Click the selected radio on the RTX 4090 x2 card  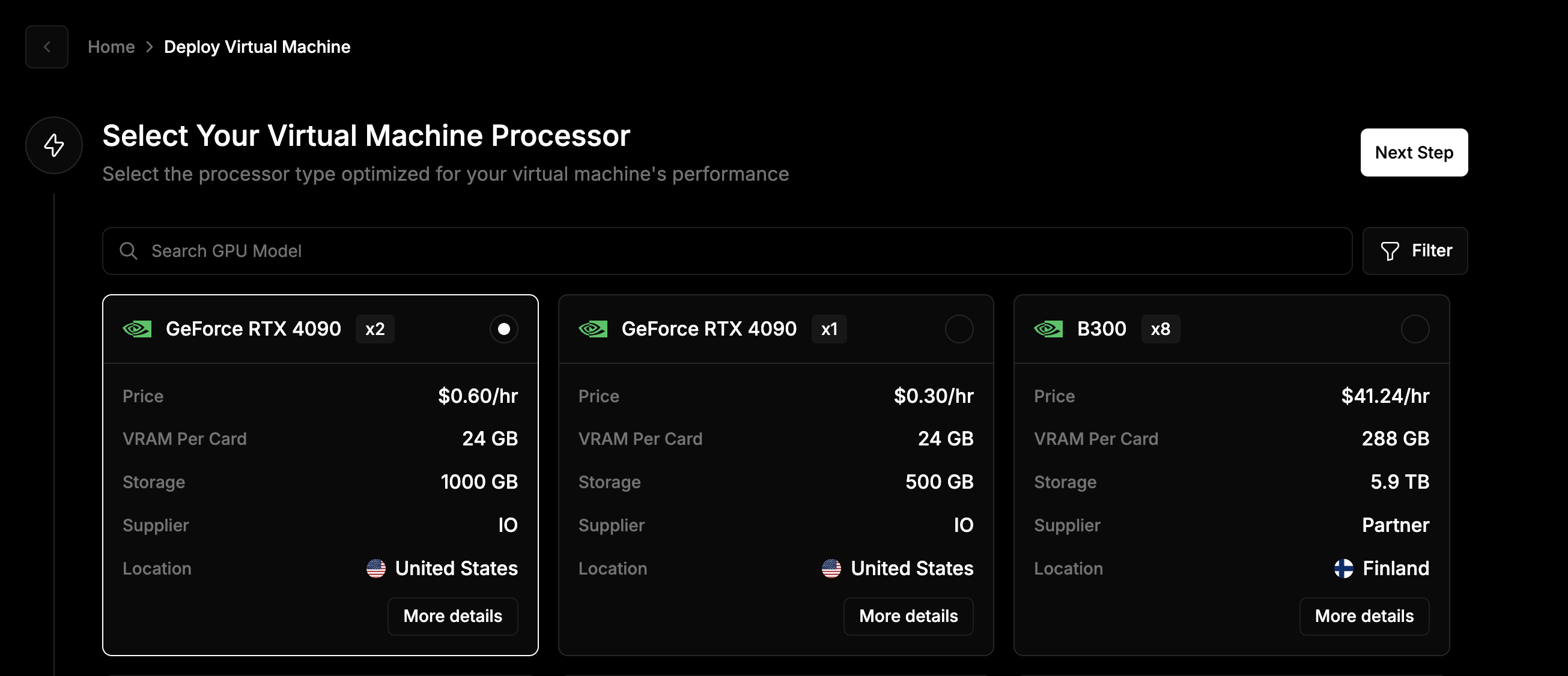[503, 328]
